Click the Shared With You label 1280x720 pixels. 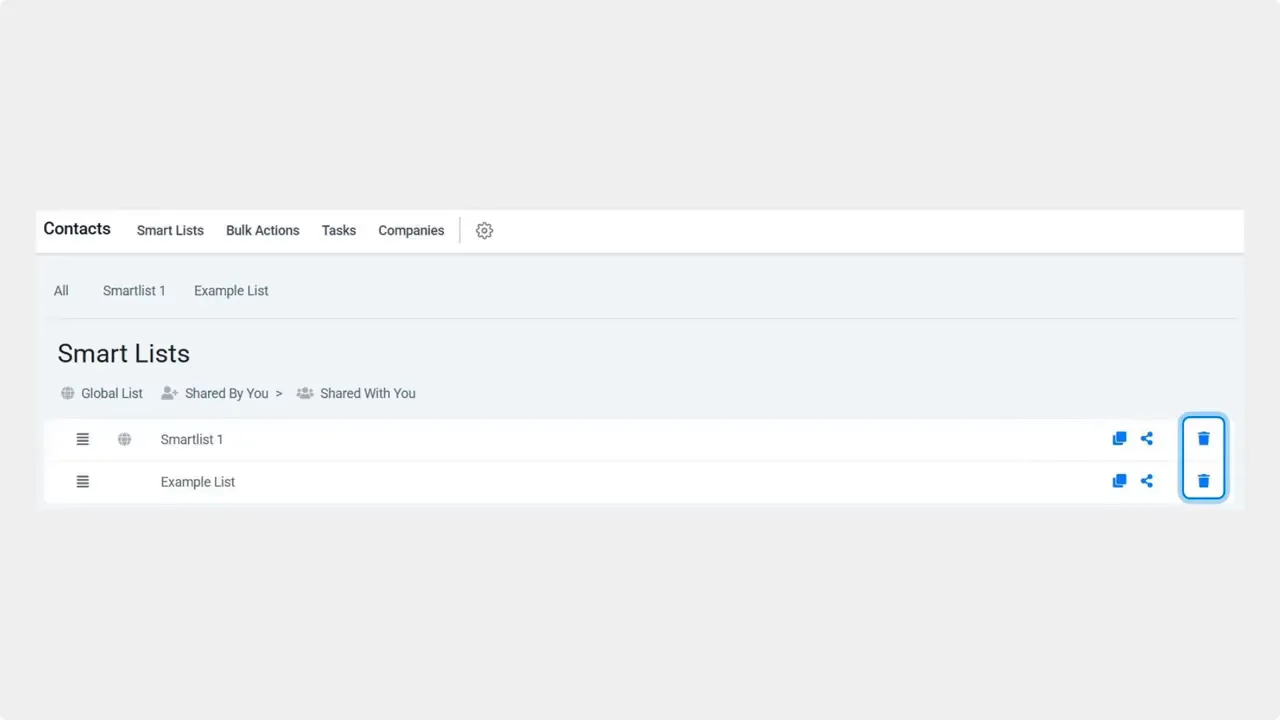point(368,393)
